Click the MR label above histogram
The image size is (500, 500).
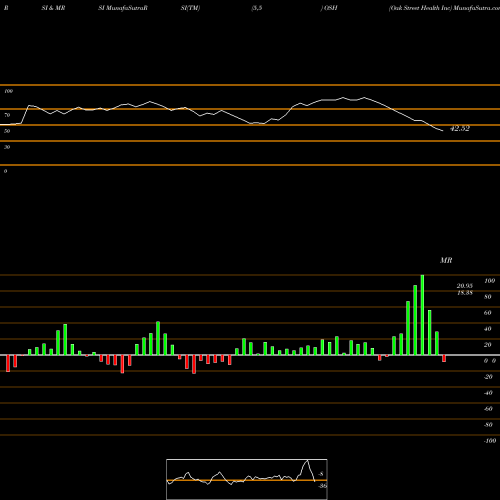pyautogui.click(x=446, y=260)
